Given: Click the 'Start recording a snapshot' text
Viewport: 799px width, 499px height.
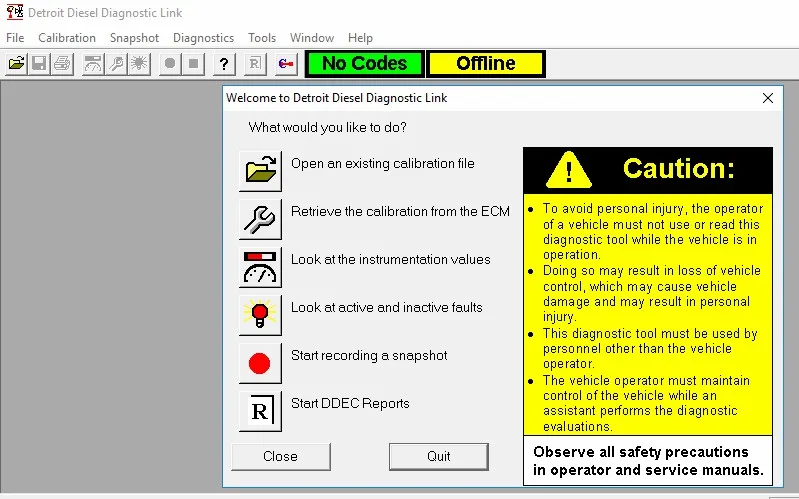Looking at the screenshot, I should pos(369,355).
